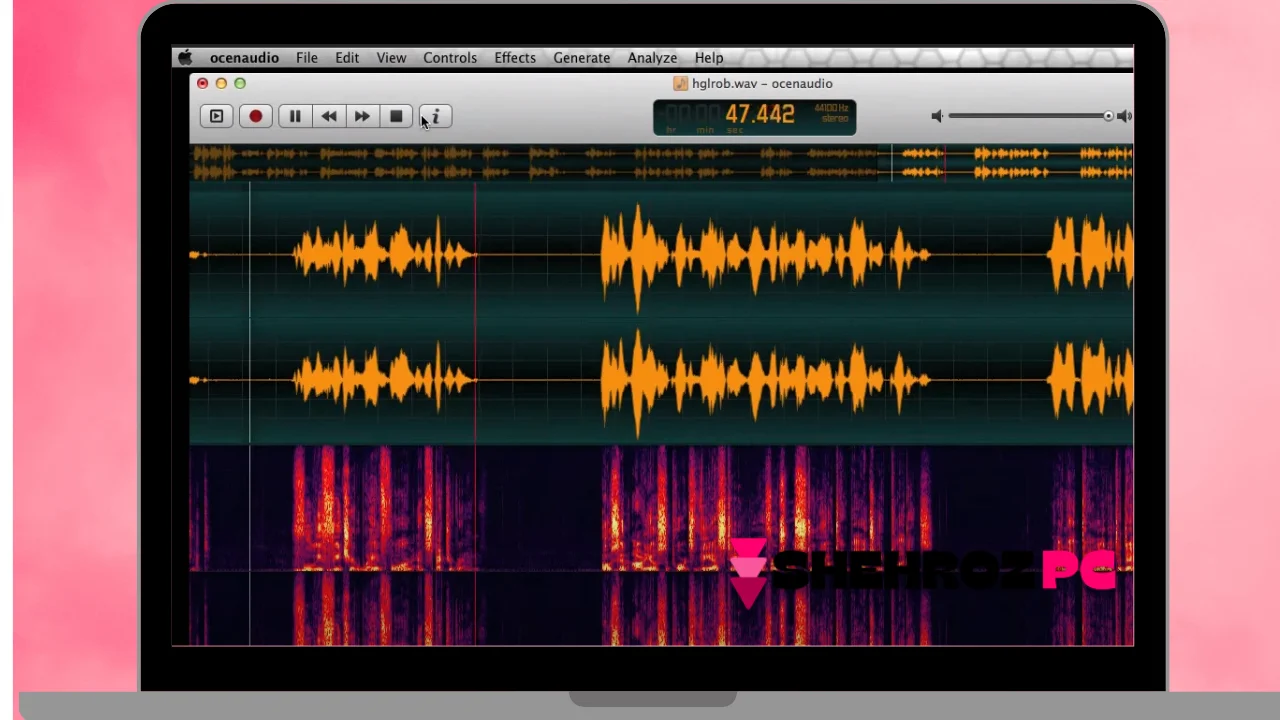Stop playback with the square stop button
The width and height of the screenshot is (1280, 720).
click(x=396, y=117)
